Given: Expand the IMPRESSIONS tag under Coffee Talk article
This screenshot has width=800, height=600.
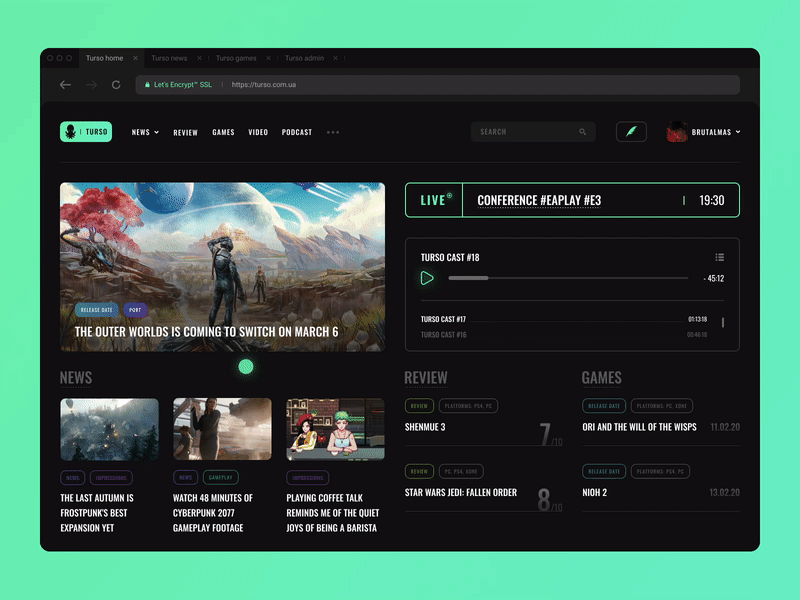Looking at the screenshot, I should [306, 477].
